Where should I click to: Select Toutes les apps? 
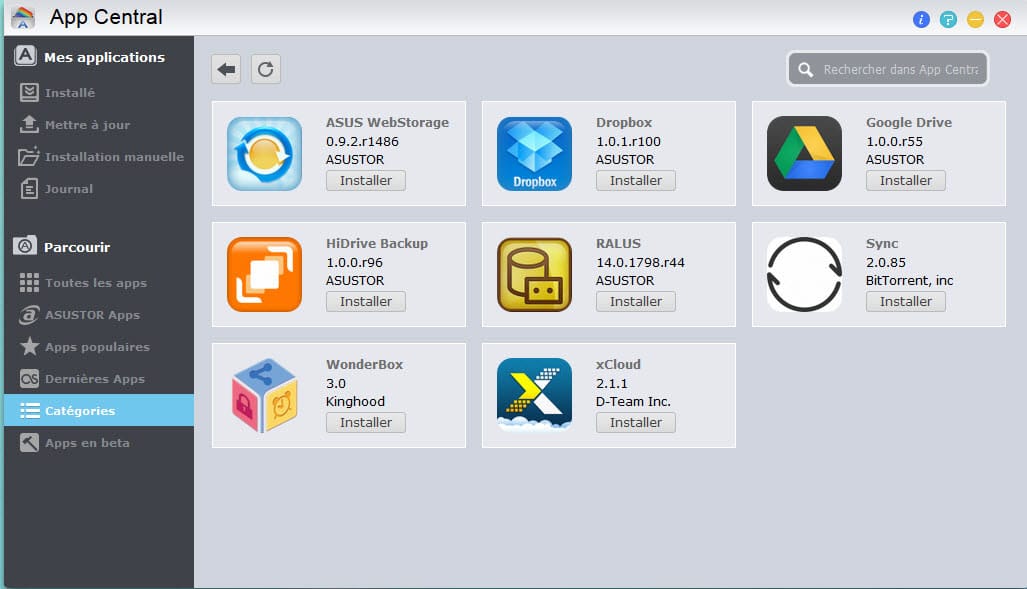(x=99, y=282)
